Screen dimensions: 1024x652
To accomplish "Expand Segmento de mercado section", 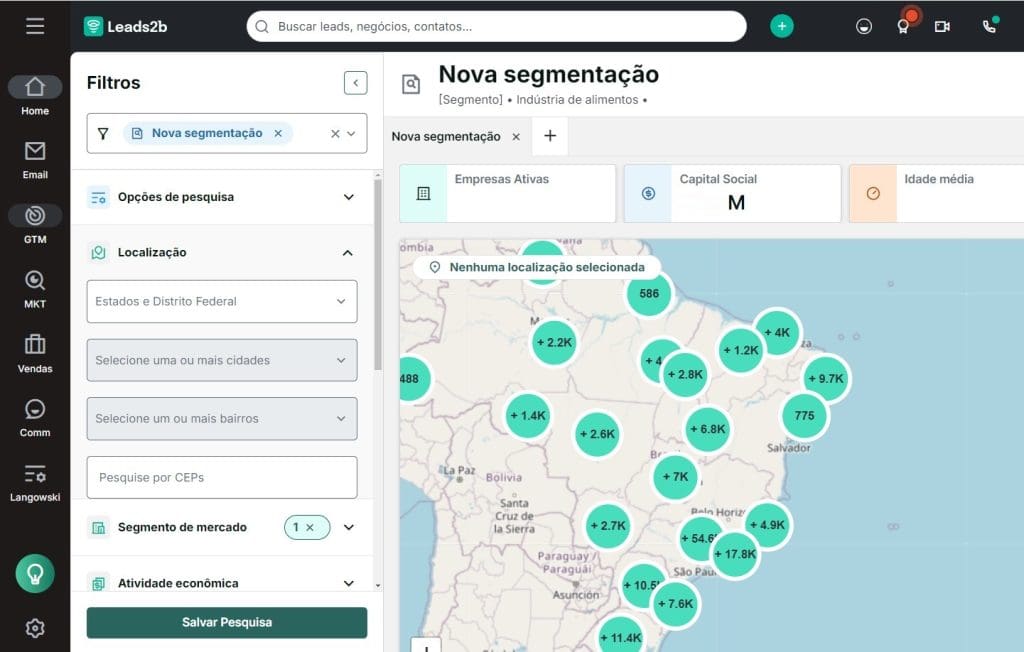I will coord(349,527).
